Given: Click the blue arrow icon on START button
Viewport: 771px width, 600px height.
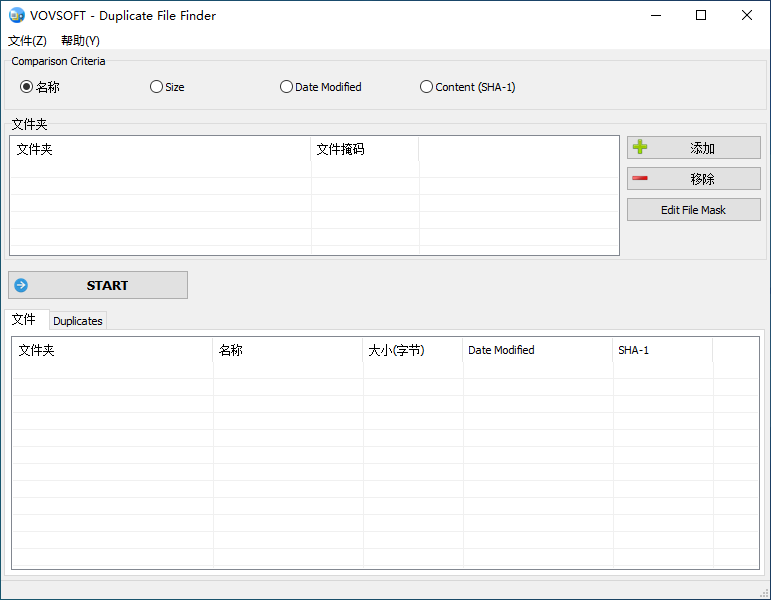Looking at the screenshot, I should pos(21,285).
